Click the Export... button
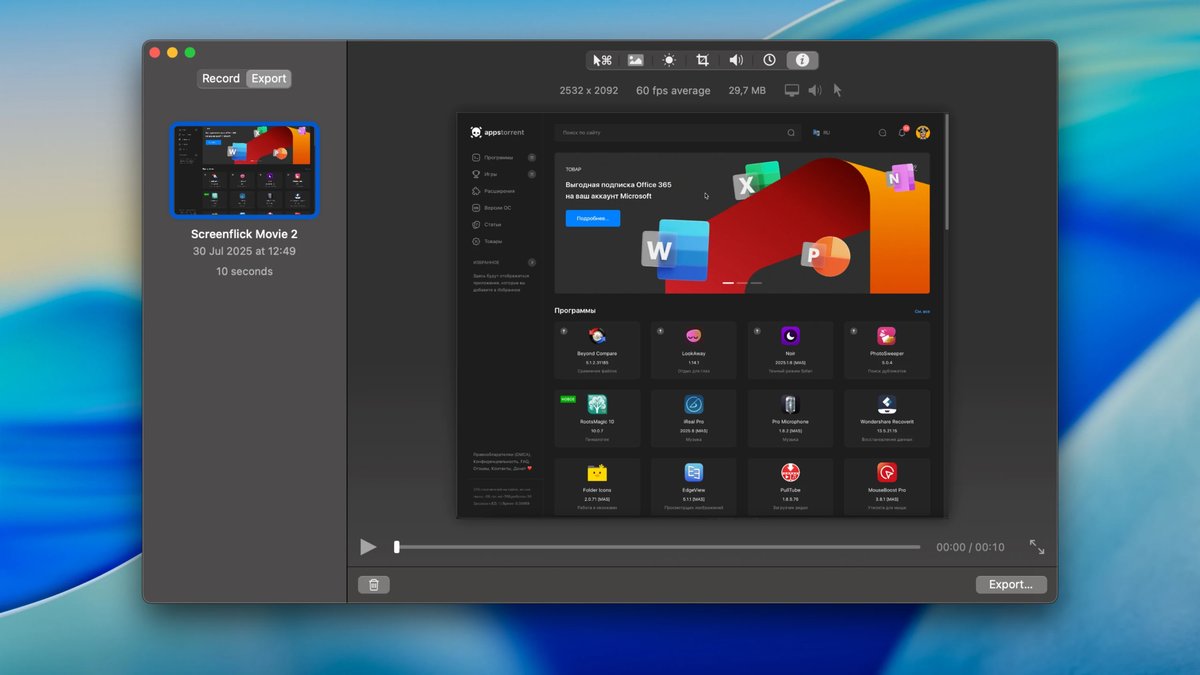 pyautogui.click(x=1010, y=584)
